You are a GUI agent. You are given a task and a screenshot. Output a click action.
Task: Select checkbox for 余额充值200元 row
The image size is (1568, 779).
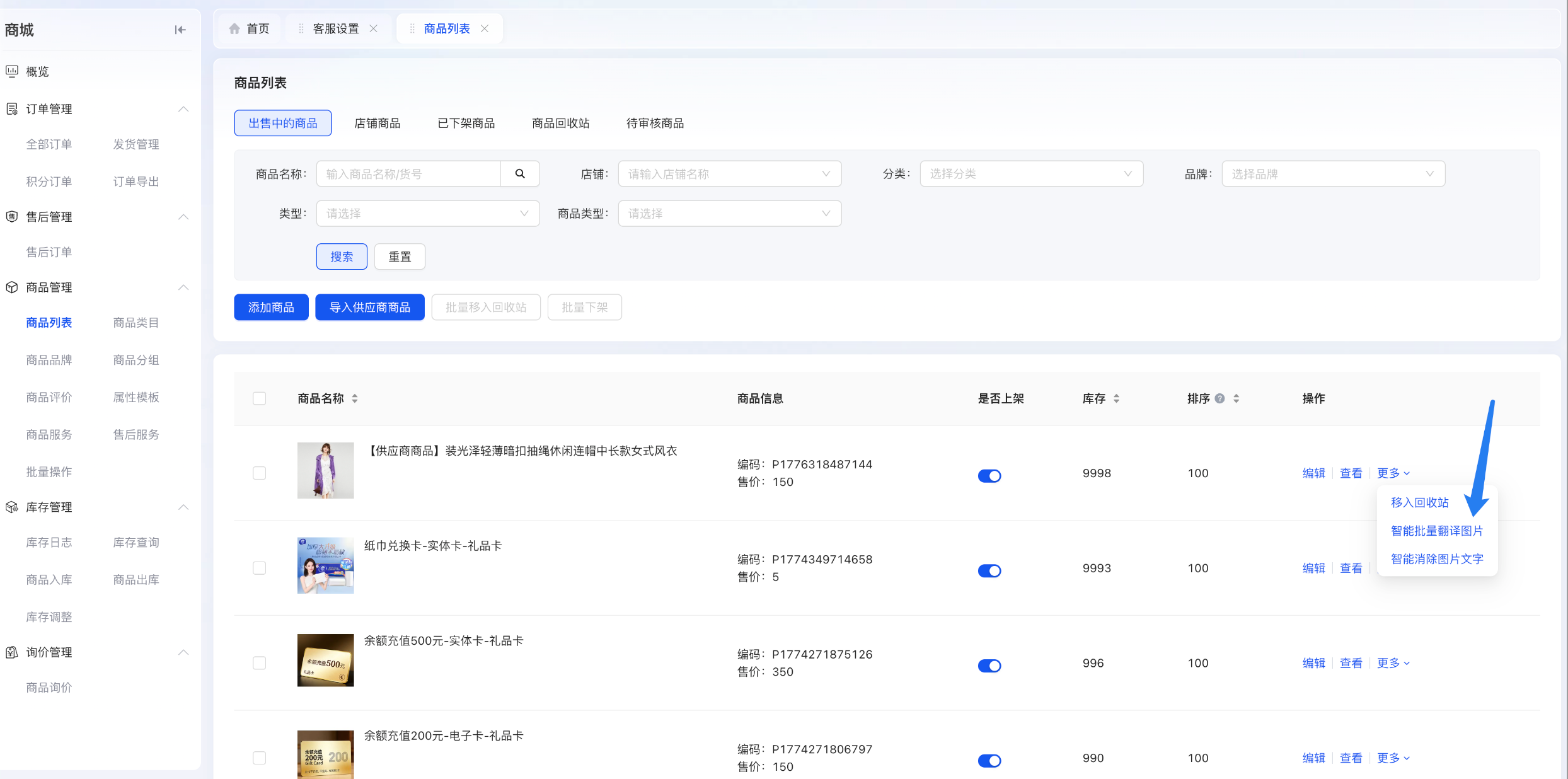(x=259, y=758)
